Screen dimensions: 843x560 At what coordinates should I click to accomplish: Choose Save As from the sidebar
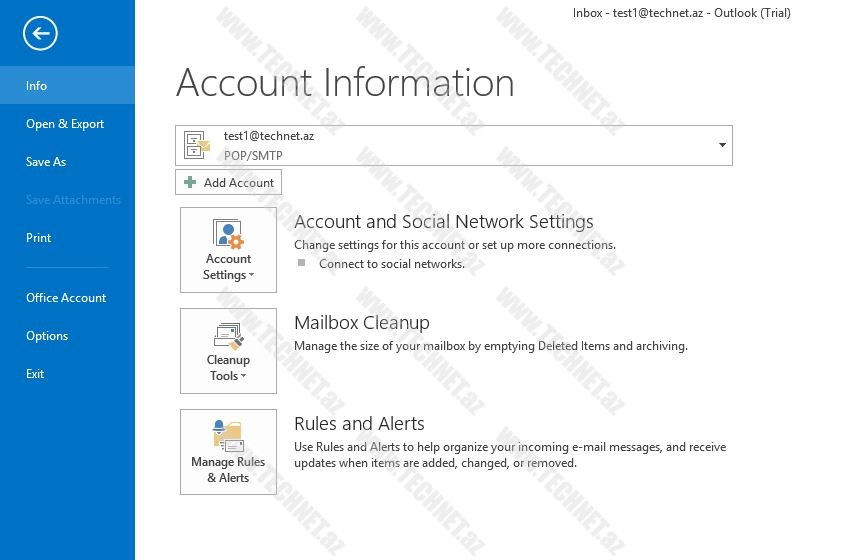click(x=46, y=162)
